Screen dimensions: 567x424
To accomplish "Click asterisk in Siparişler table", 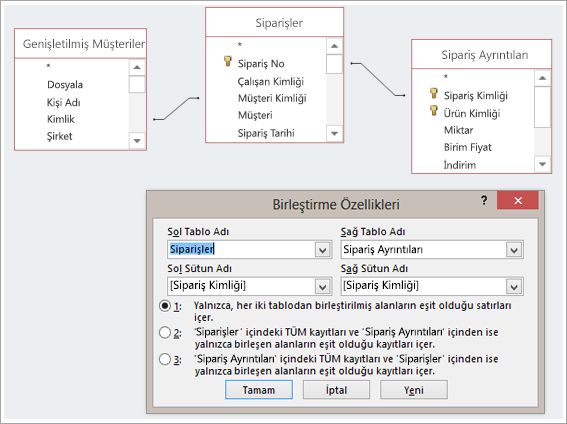I will coord(239,45).
